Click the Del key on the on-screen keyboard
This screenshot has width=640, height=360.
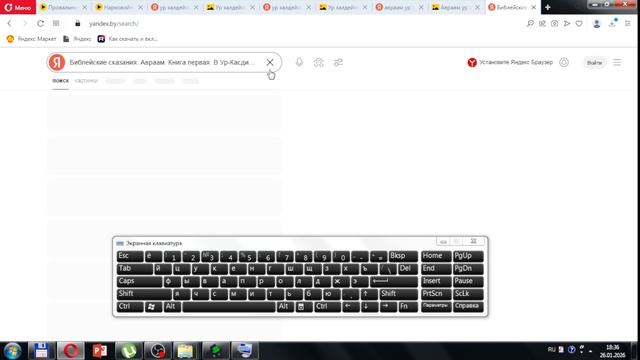[x=408, y=269]
